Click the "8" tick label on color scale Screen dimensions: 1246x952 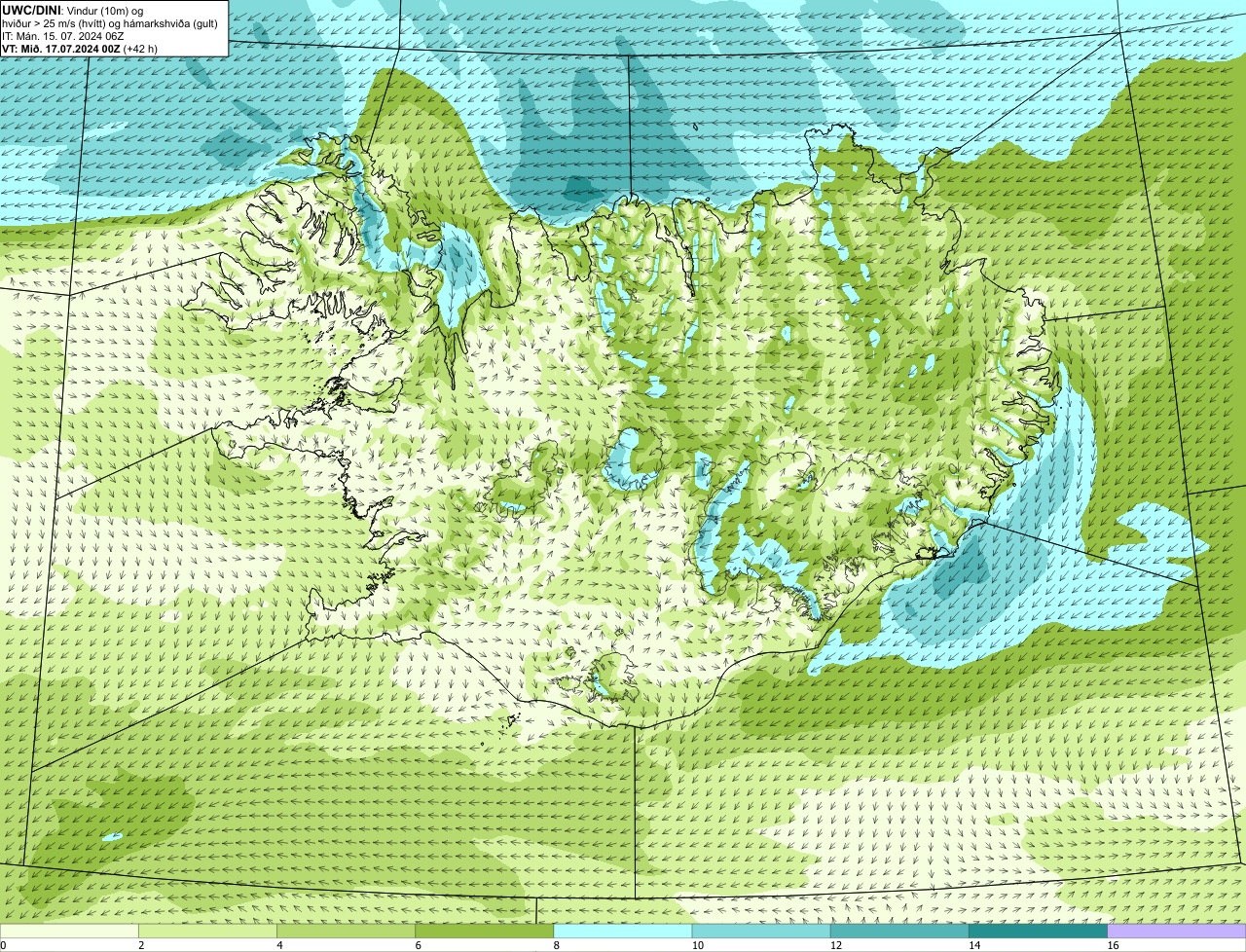tap(556, 945)
